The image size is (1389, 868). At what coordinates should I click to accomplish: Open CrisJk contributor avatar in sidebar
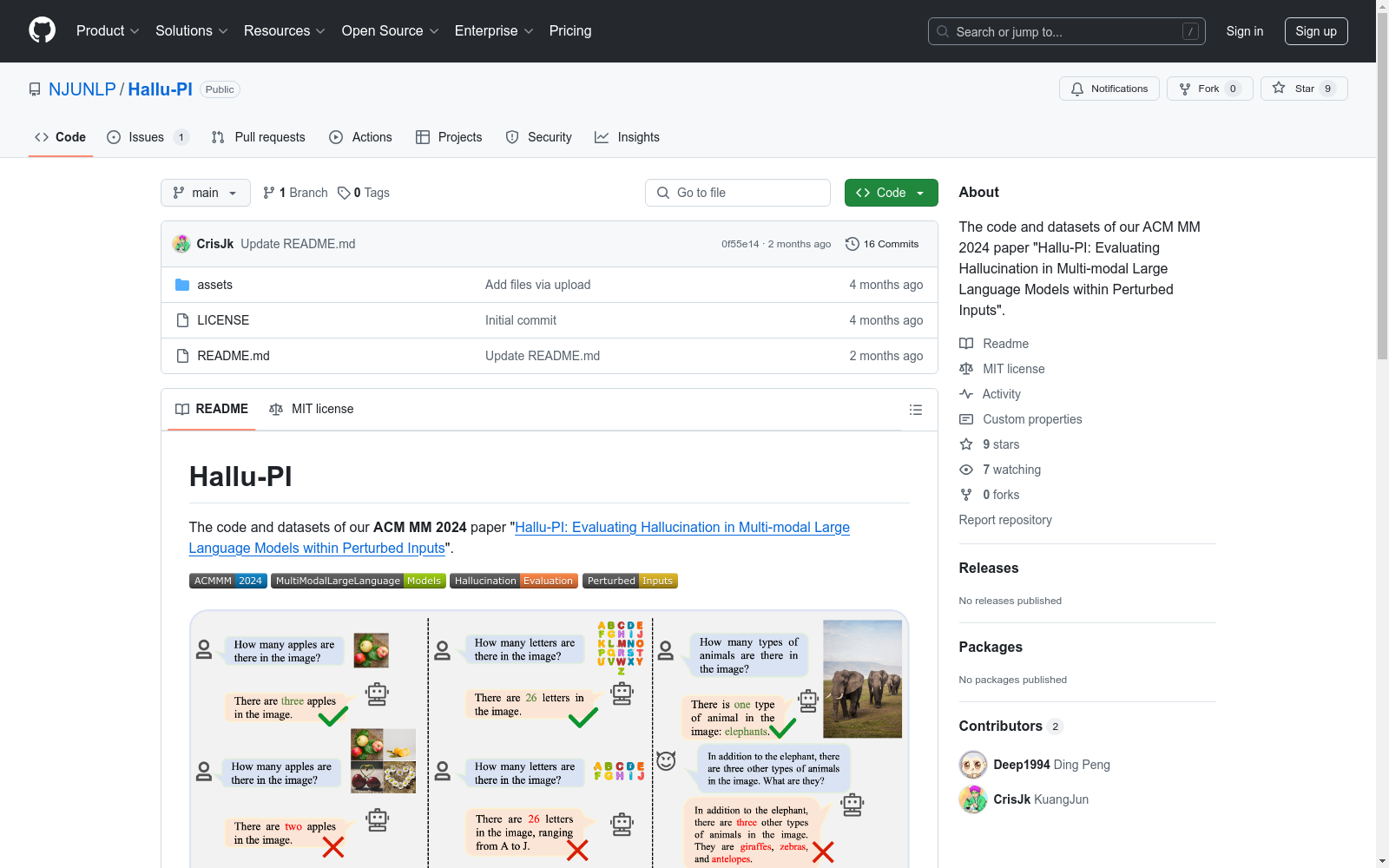pos(973,799)
